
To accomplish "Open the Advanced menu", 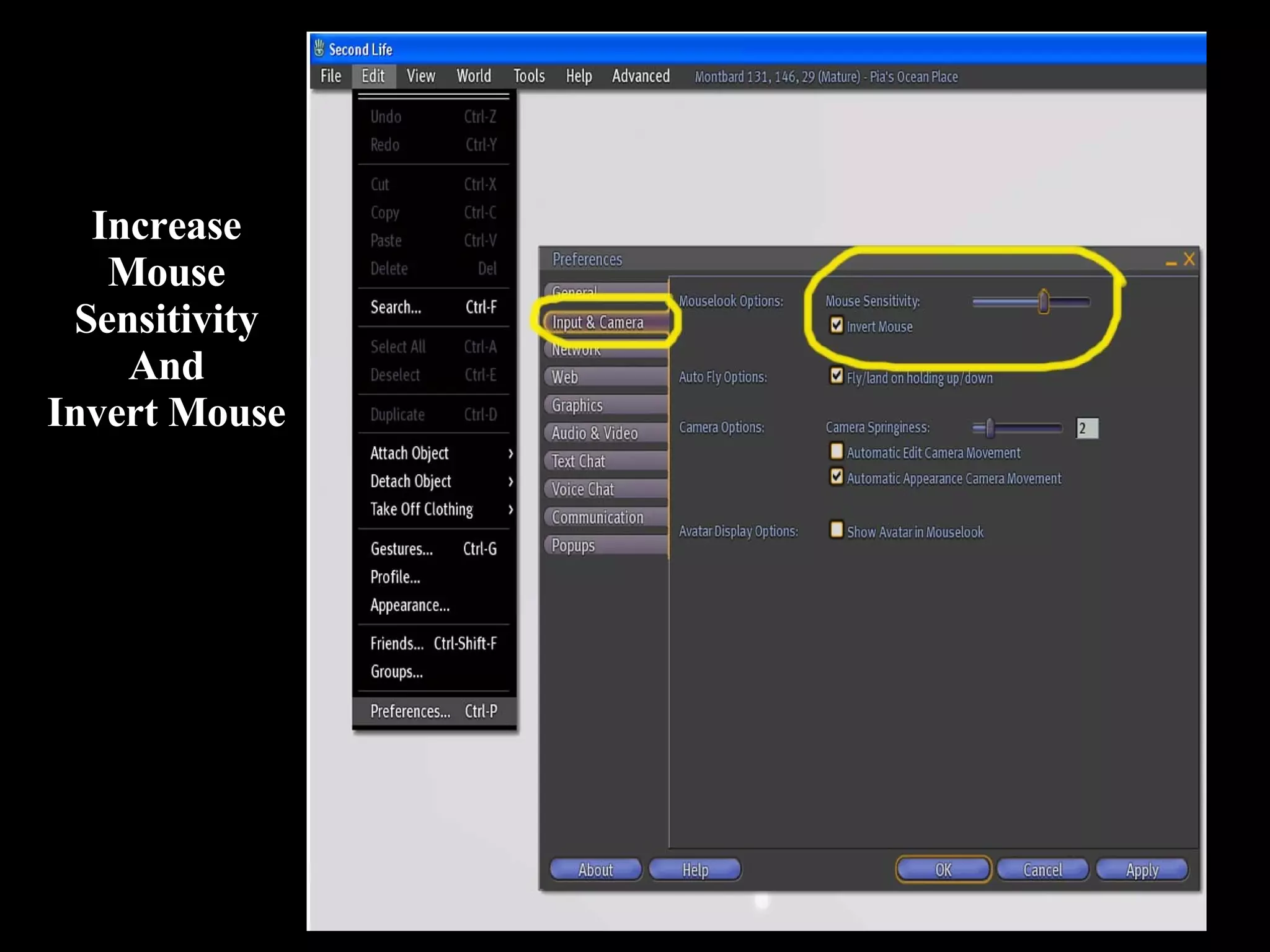I will [x=641, y=76].
